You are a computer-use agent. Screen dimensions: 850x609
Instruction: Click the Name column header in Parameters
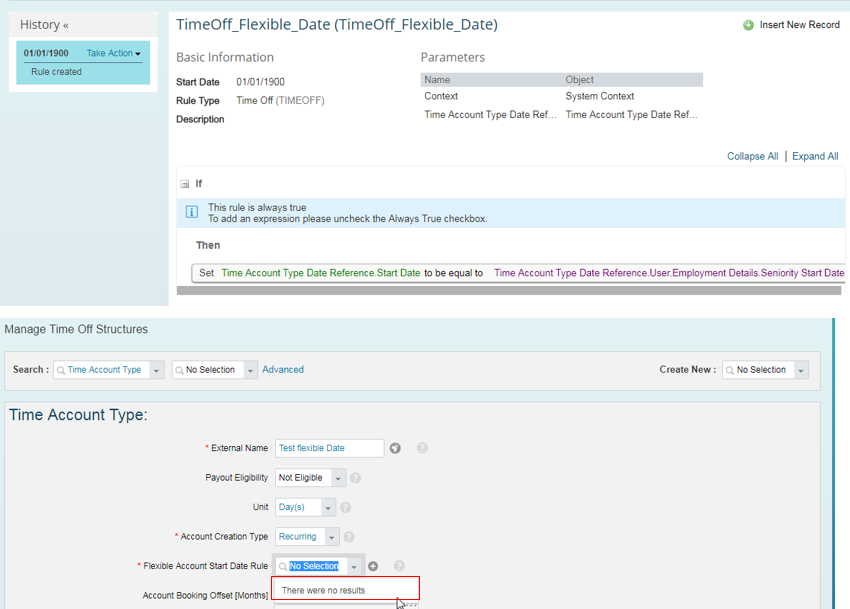click(x=437, y=80)
